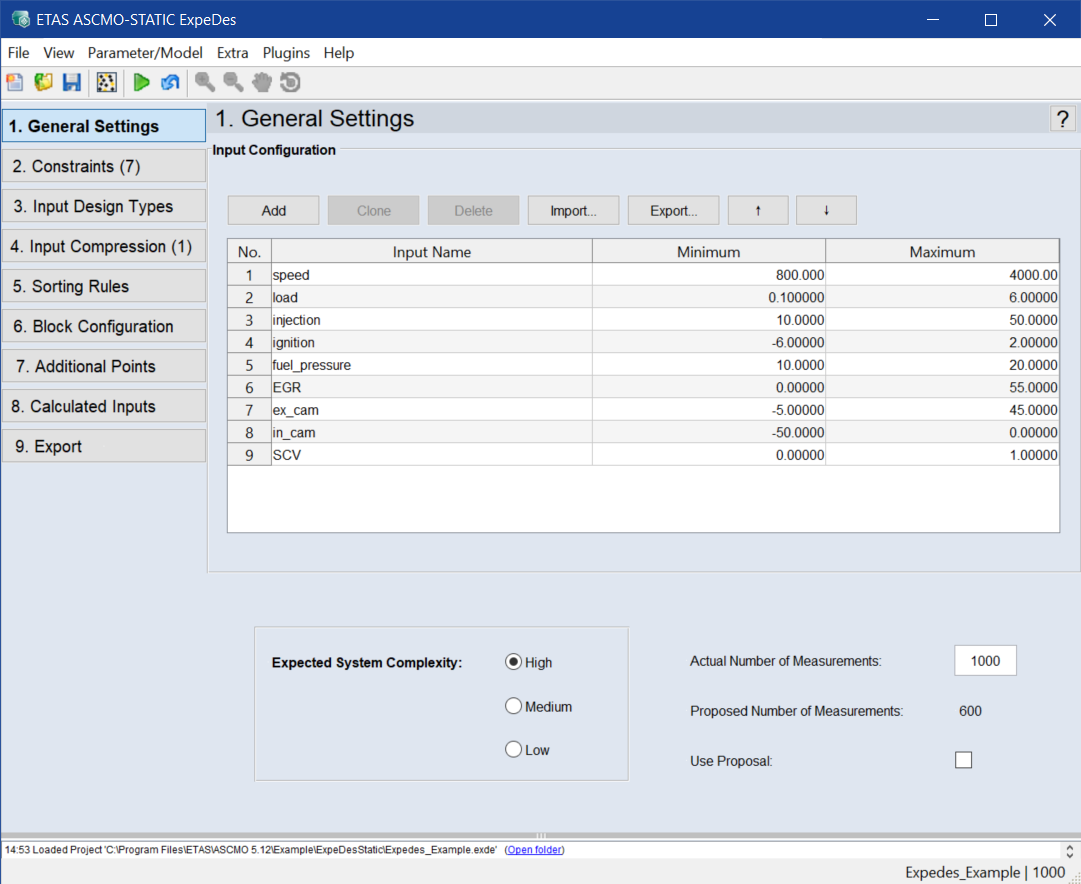
Task: Click the Import... button
Action: tap(573, 211)
